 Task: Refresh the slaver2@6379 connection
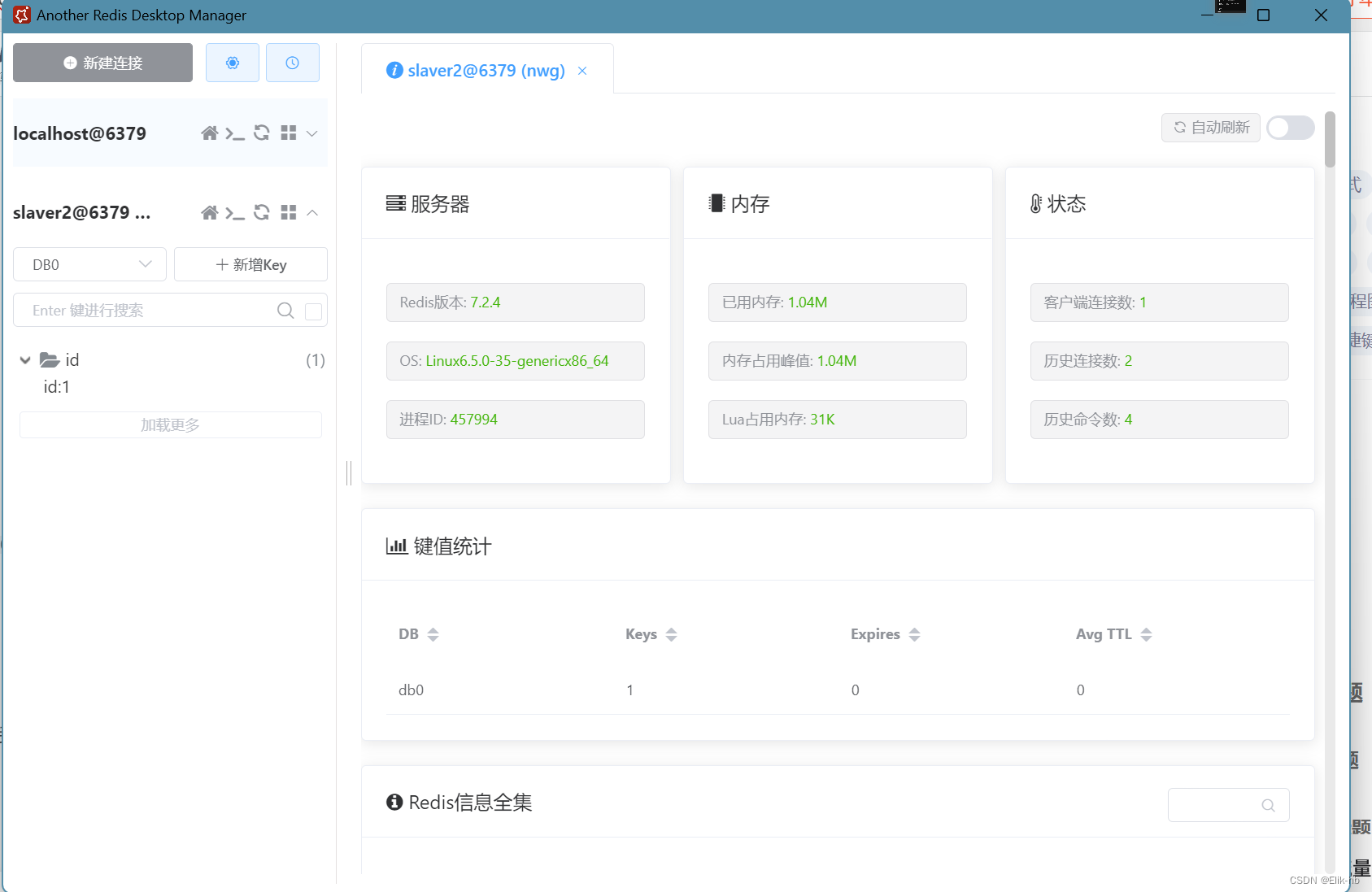[x=262, y=212]
